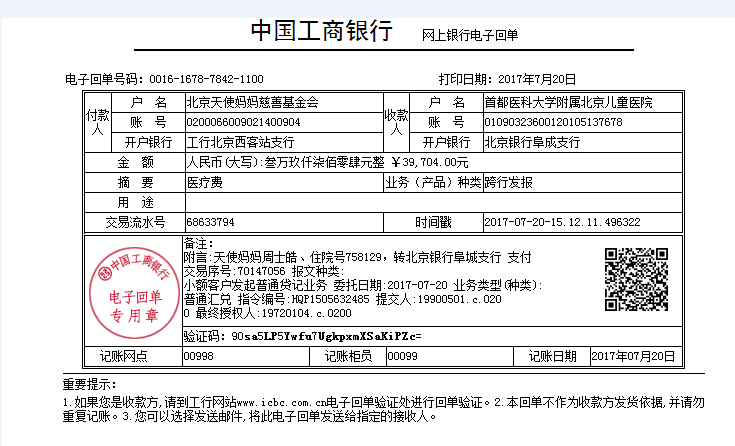Image resolution: width=735 pixels, height=446 pixels.
Task: Open the www.icbc.com.cn website reference
Action: 281,403
